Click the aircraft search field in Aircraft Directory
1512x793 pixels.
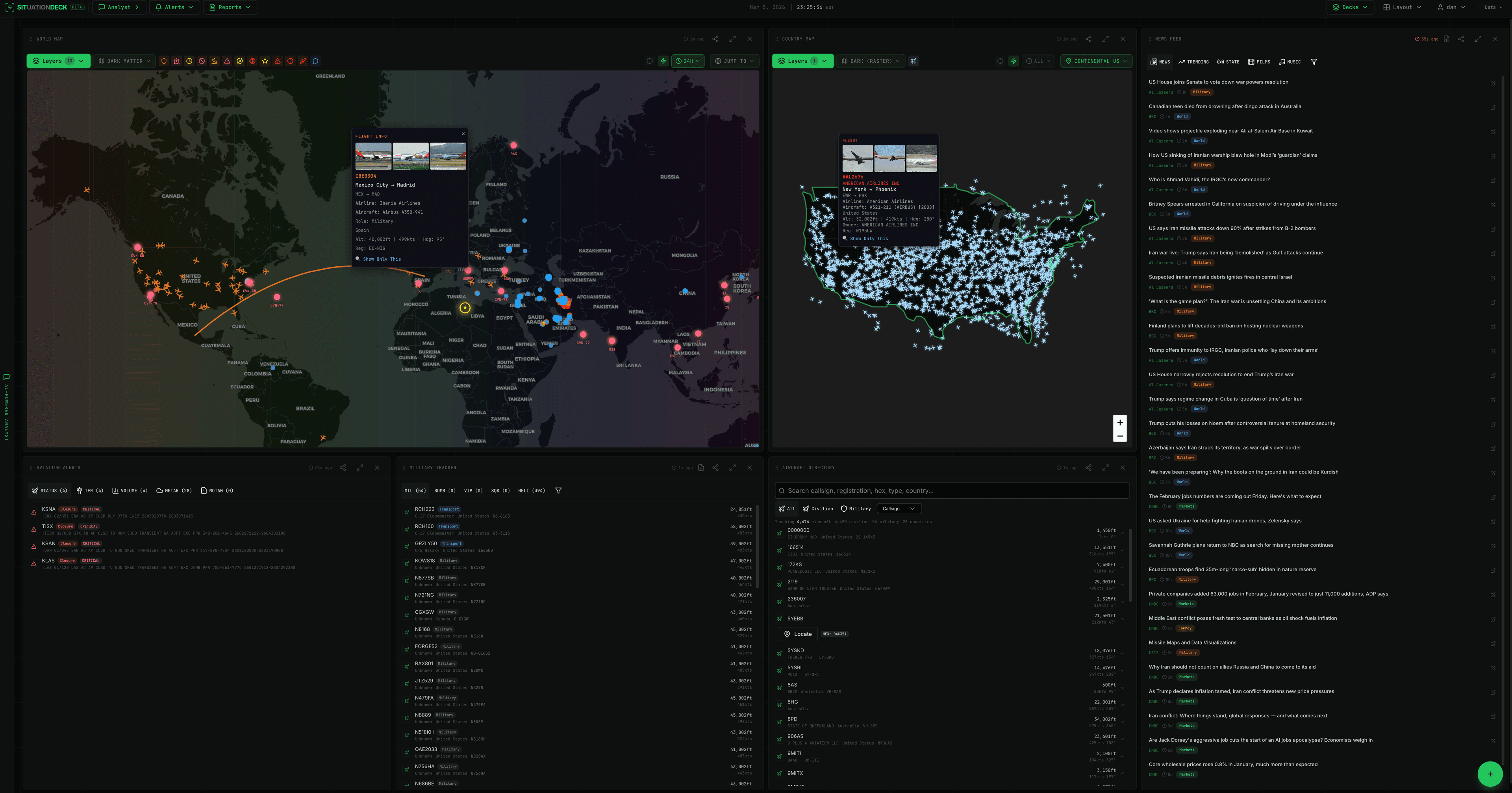tap(951, 490)
